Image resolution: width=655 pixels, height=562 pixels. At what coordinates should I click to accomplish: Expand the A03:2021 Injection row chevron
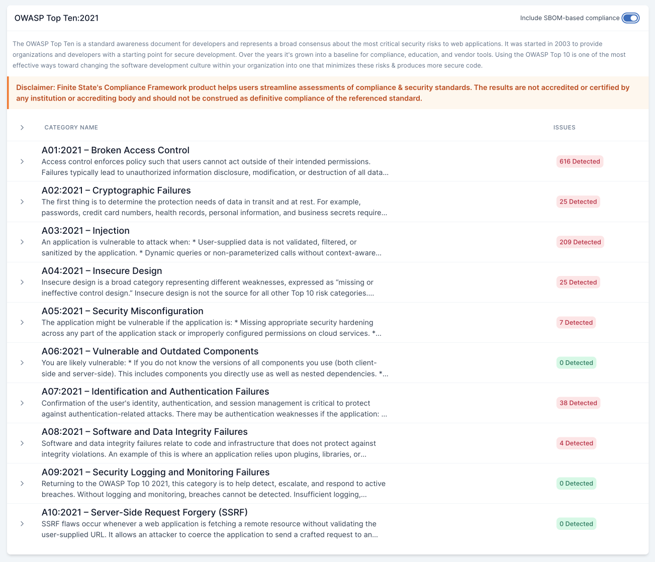pos(22,242)
